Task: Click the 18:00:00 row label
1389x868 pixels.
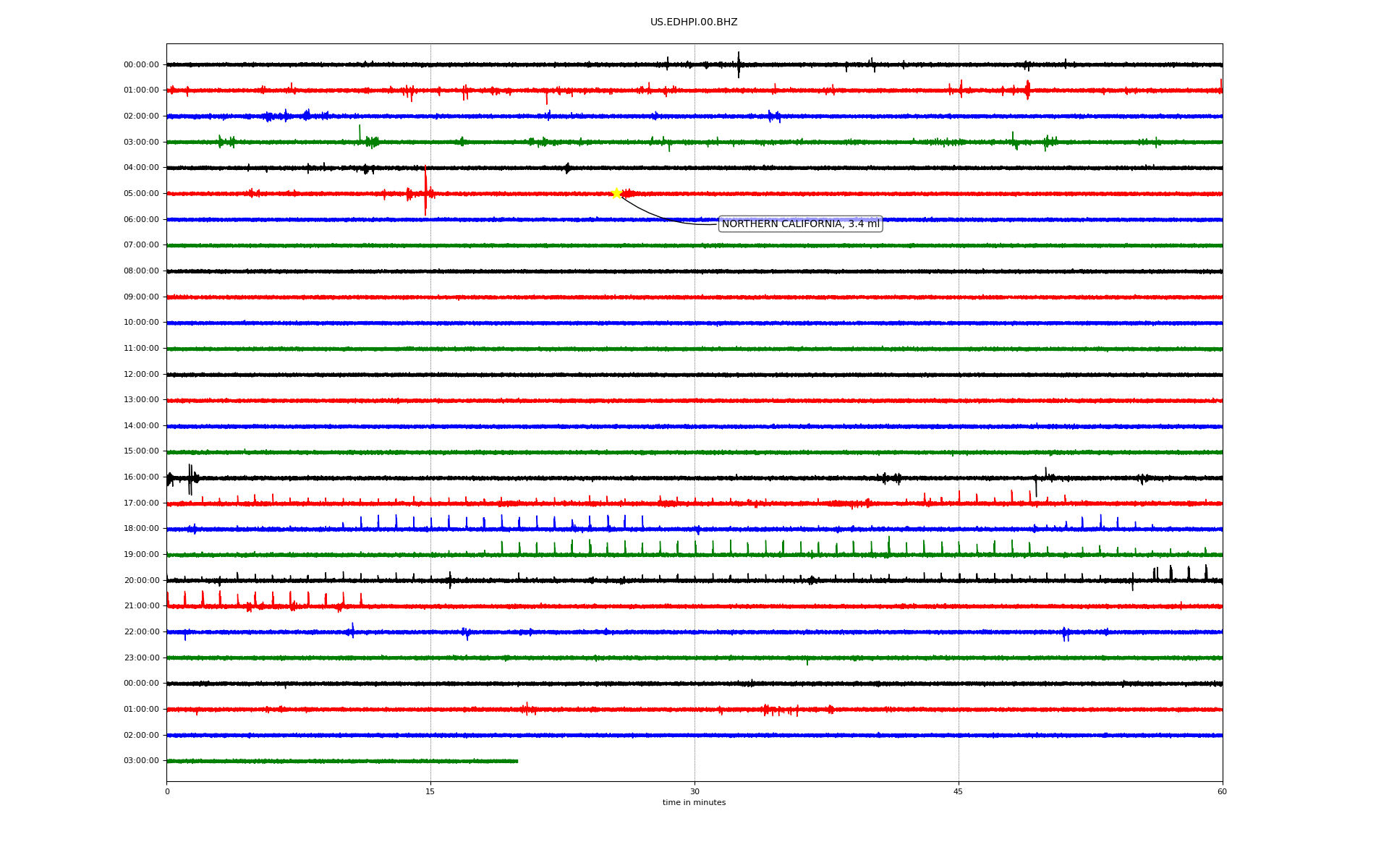Action: [x=141, y=529]
